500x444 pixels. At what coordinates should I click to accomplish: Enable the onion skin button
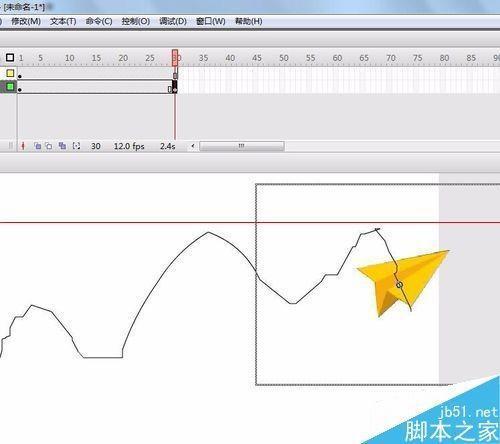37,146
